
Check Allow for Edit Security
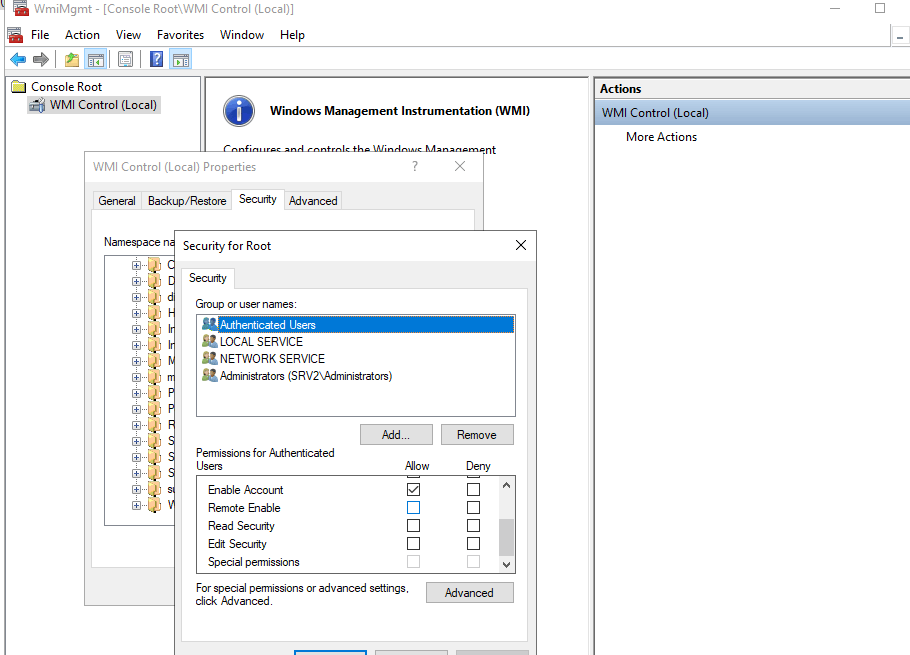point(413,544)
